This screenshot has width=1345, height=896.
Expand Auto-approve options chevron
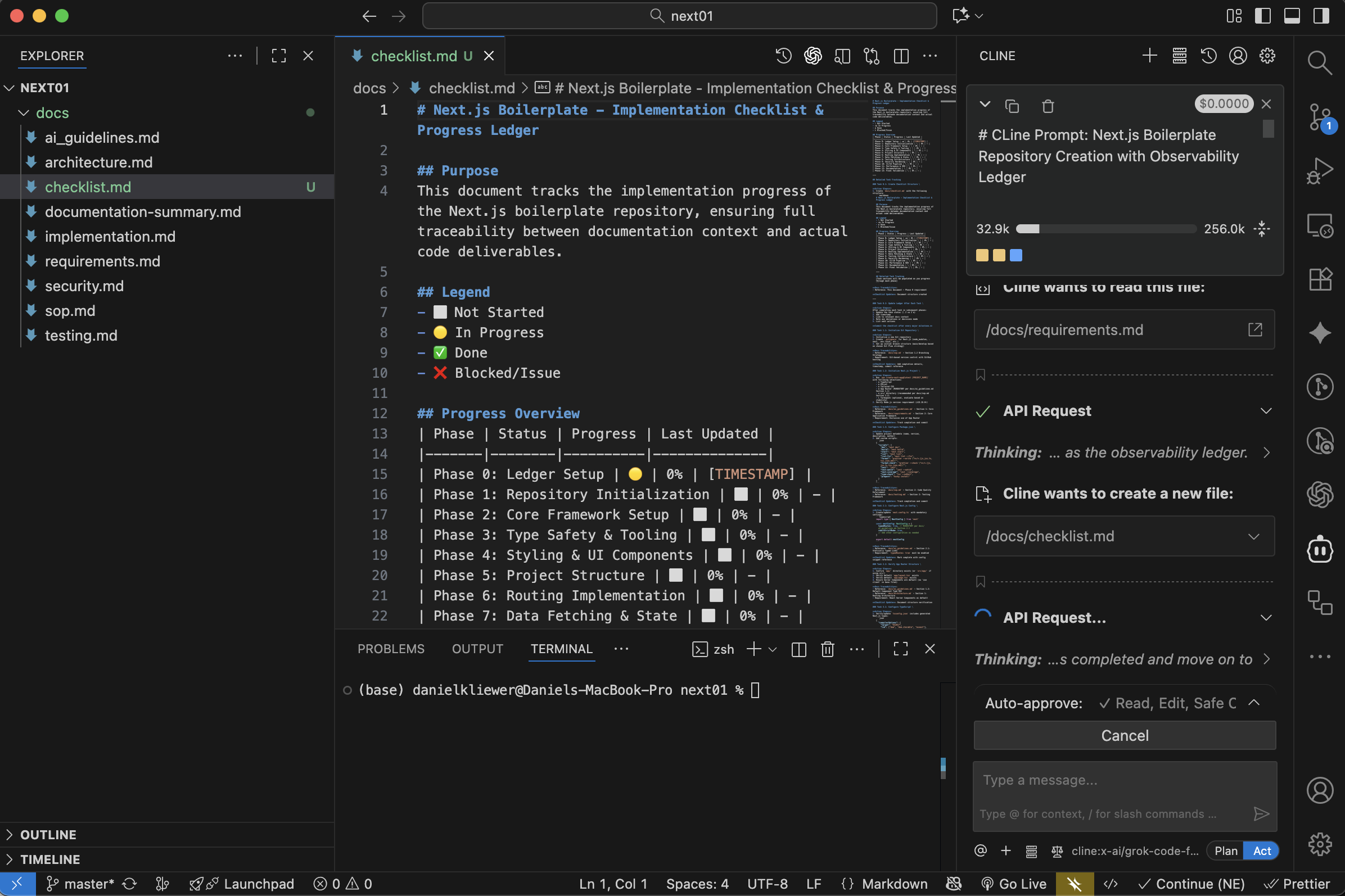(1254, 702)
